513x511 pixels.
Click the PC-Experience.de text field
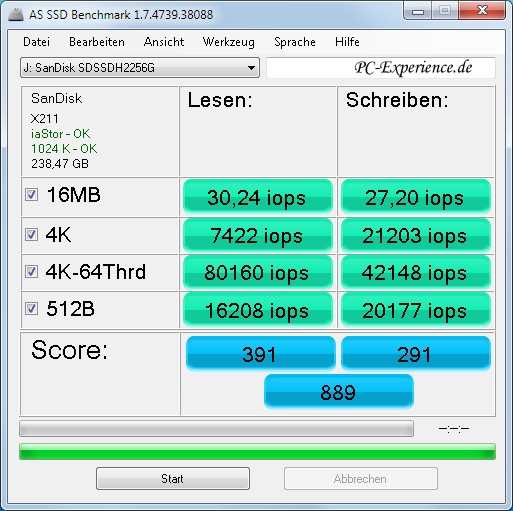pos(381,68)
